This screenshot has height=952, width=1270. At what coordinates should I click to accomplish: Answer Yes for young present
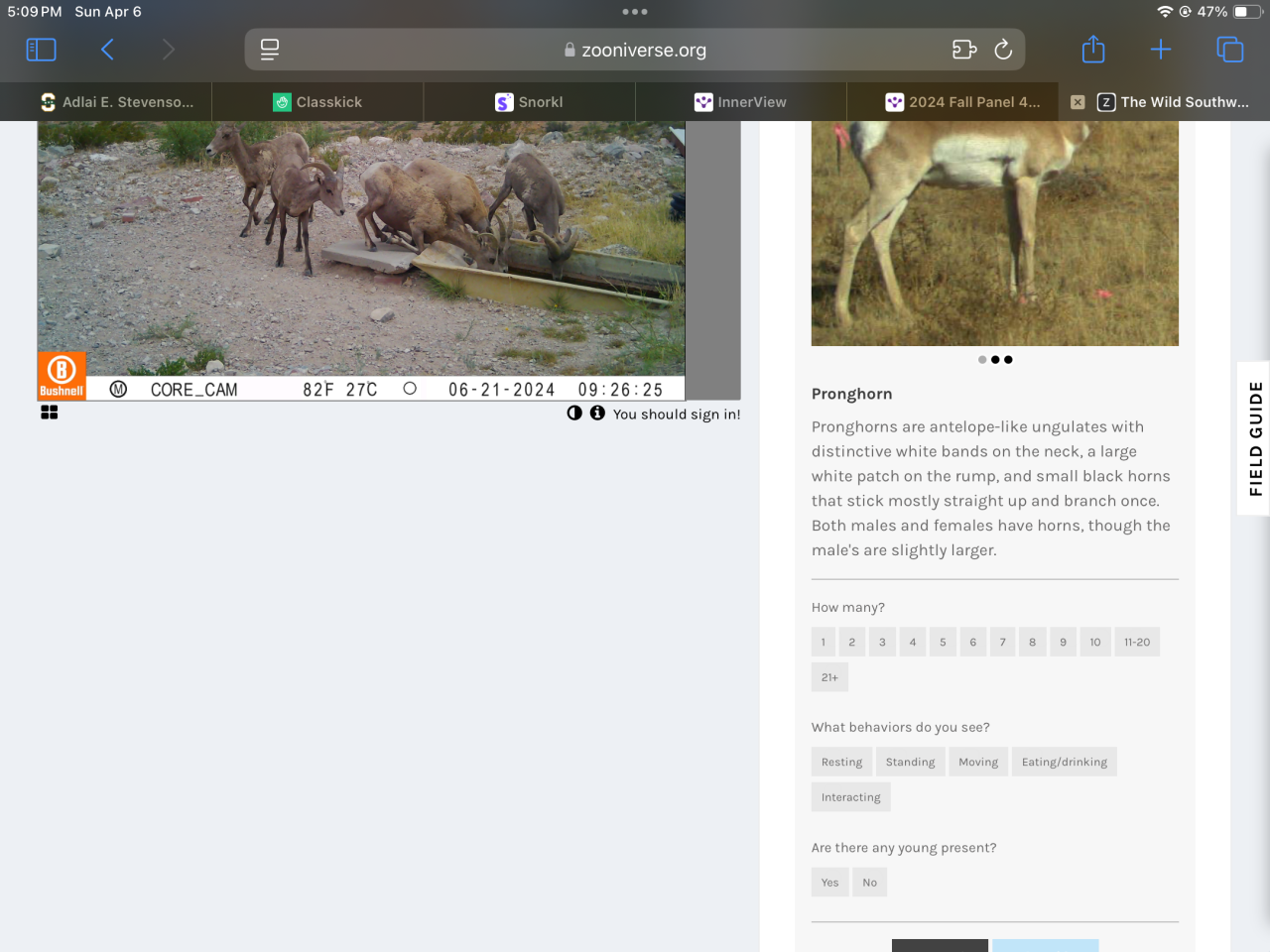click(830, 883)
